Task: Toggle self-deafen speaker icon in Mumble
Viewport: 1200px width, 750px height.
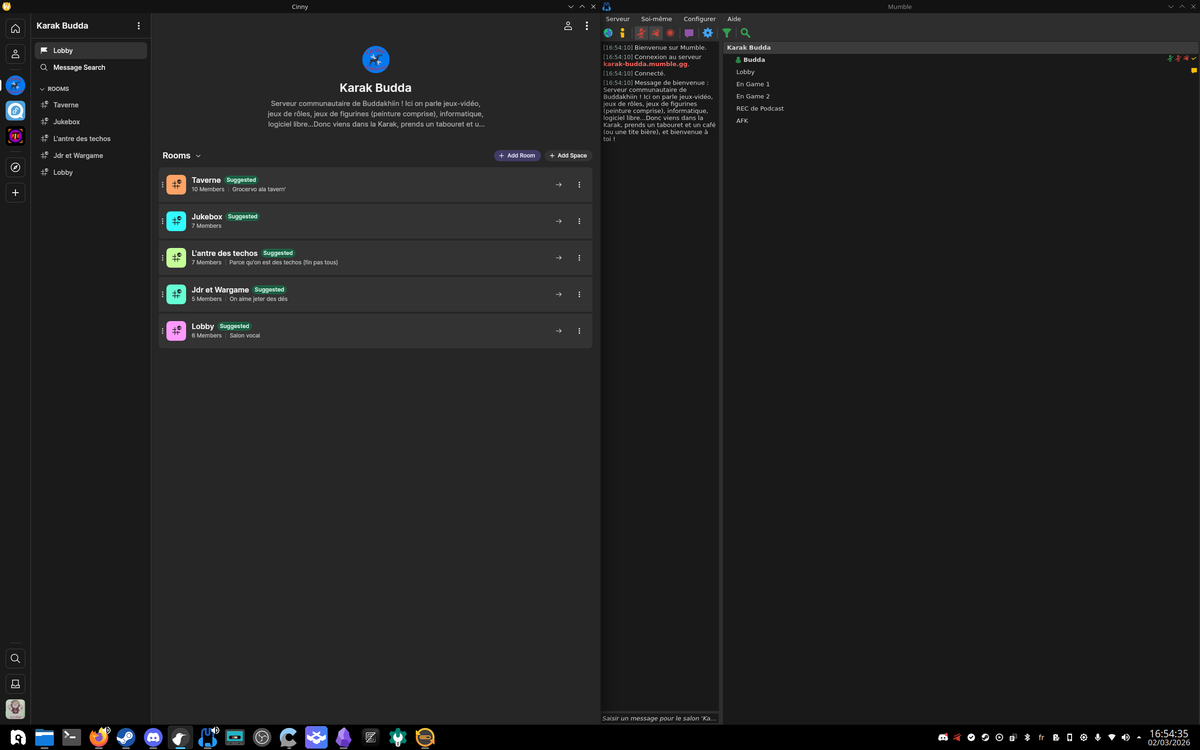Action: point(656,33)
